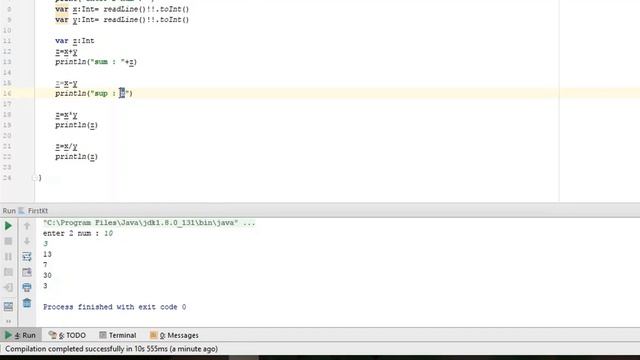Click the Dump threads icon

(8, 272)
